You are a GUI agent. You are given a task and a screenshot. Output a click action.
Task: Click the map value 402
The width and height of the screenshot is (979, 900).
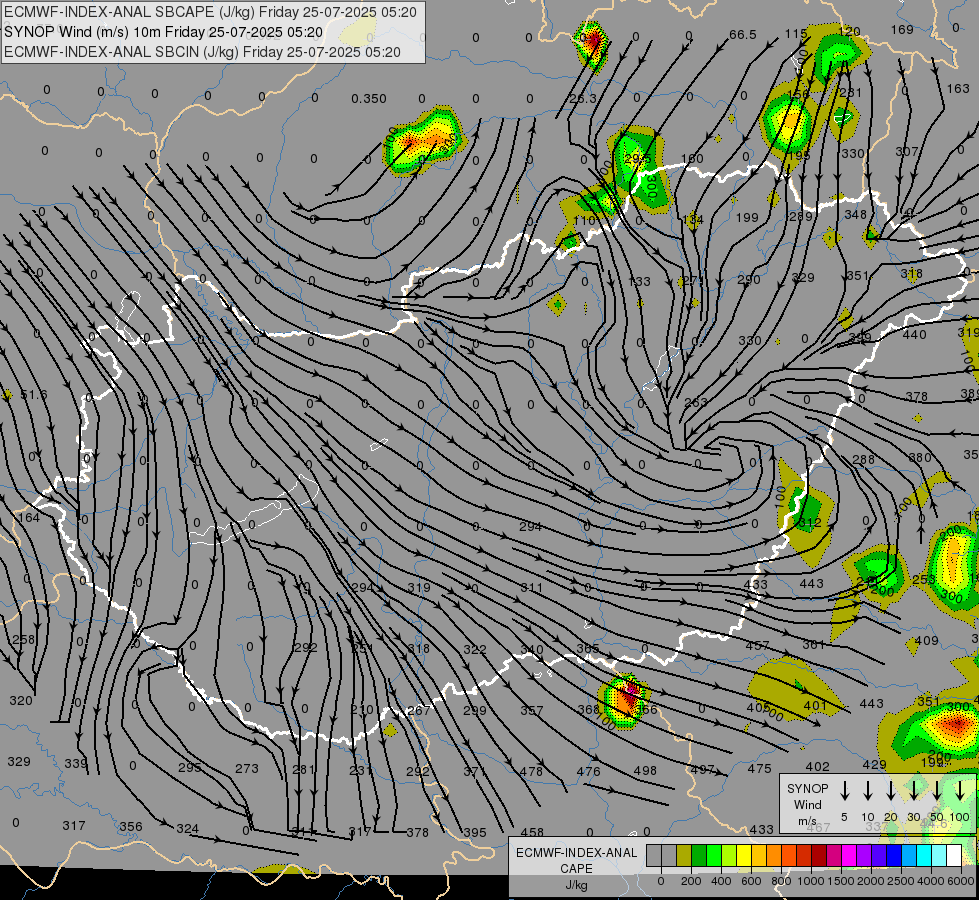pyautogui.click(x=817, y=766)
